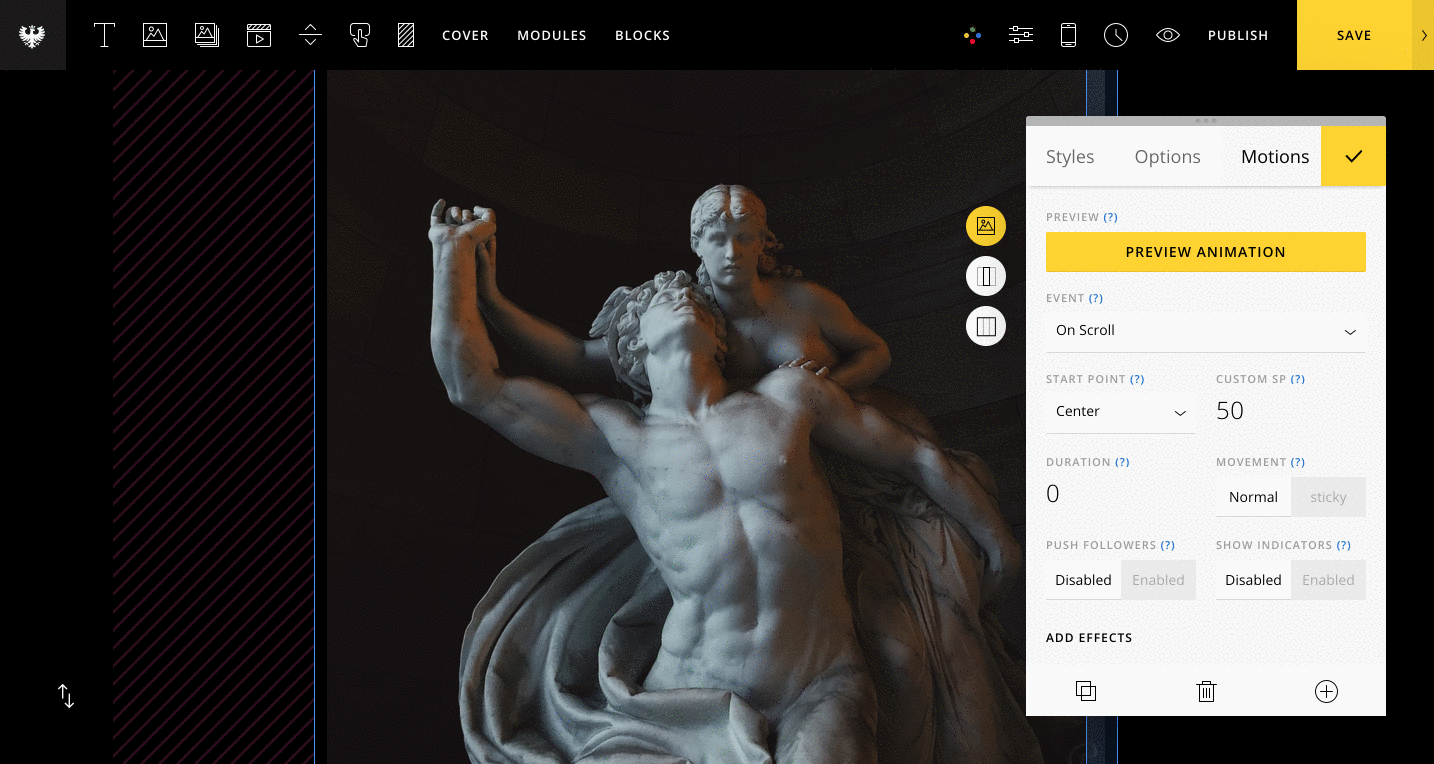Set Movement to sticky
Screen dimensions: 1434x764
point(1328,497)
